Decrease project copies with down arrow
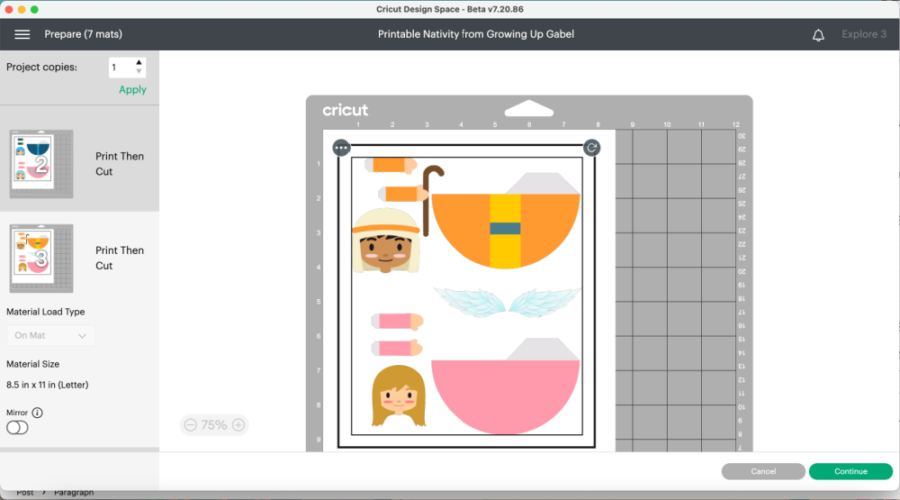This screenshot has width=900, height=500. click(139, 73)
